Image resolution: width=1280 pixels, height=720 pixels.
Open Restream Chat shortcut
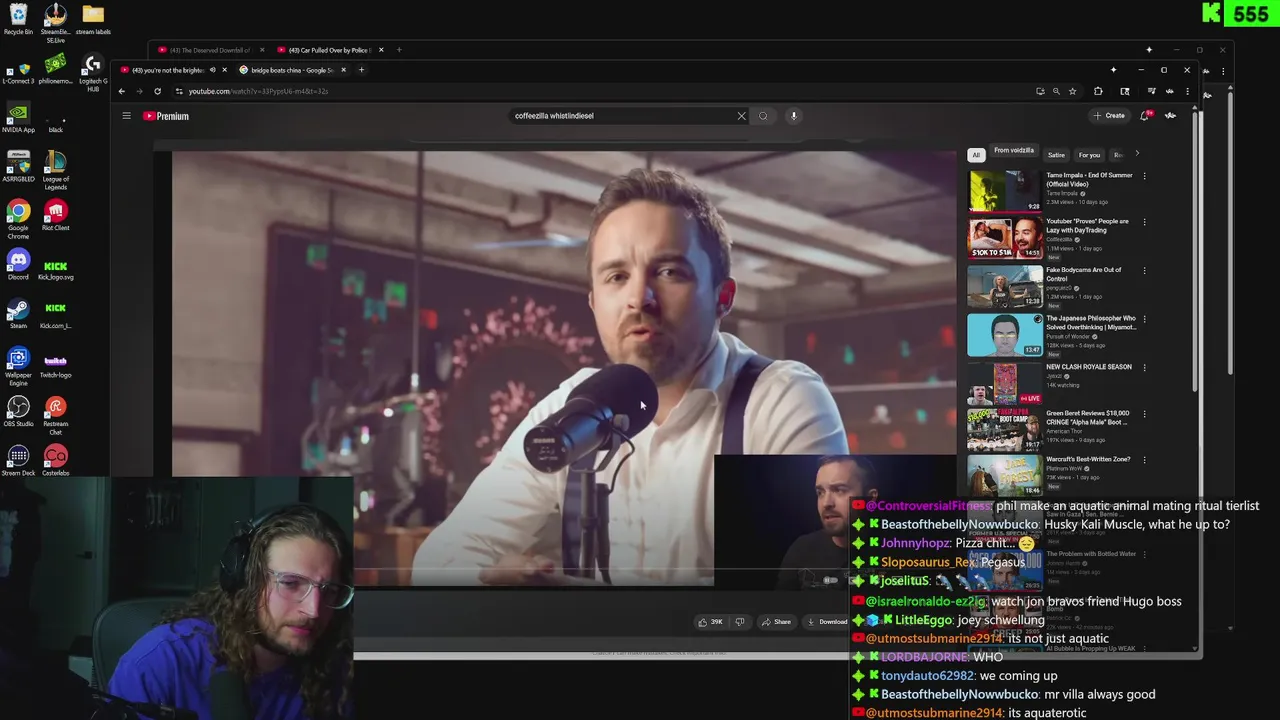pos(55,416)
